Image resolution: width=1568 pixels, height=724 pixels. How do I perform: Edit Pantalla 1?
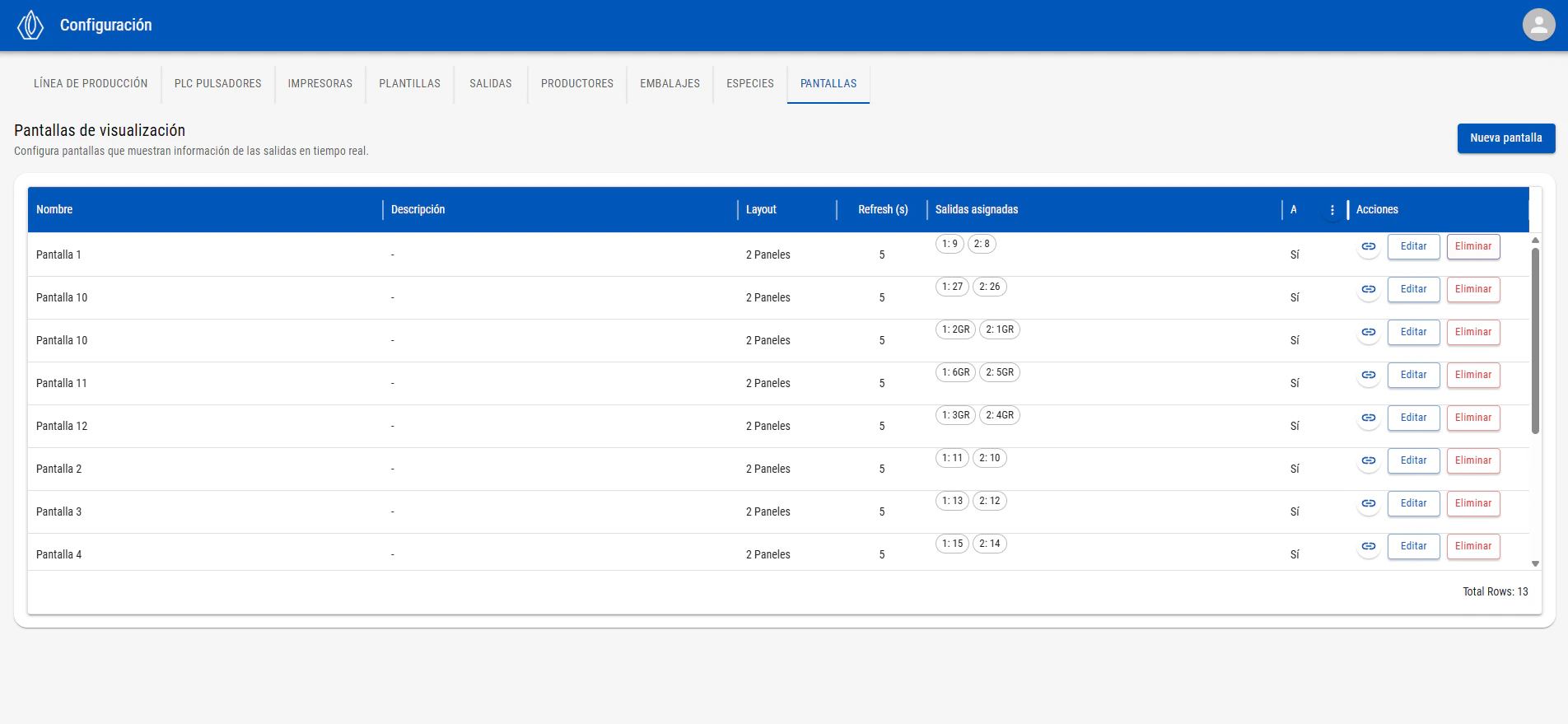[x=1414, y=246]
